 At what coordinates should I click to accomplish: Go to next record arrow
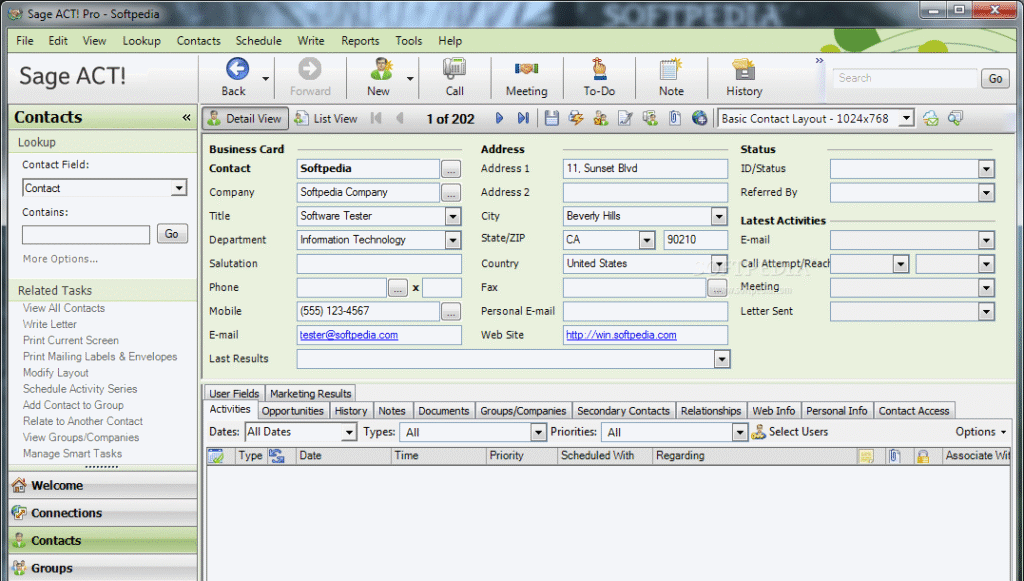point(499,118)
